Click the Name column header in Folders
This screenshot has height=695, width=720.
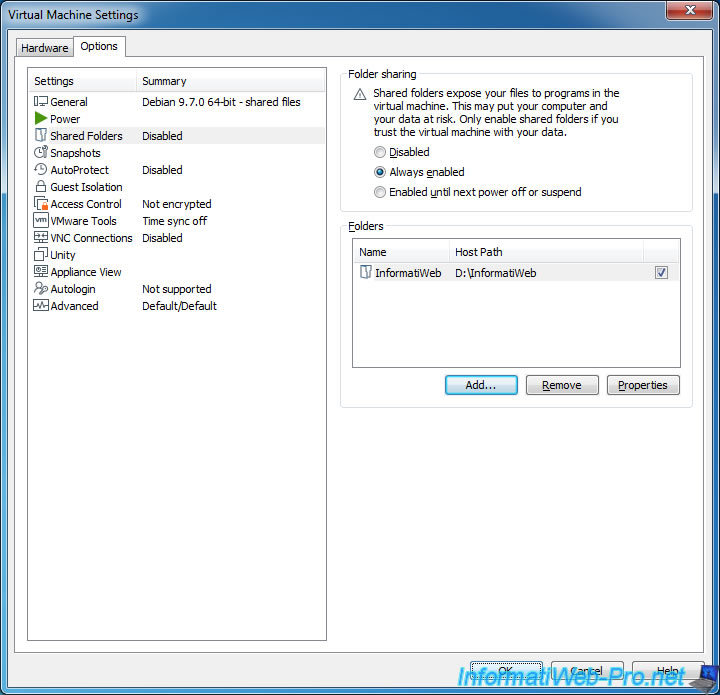point(401,252)
